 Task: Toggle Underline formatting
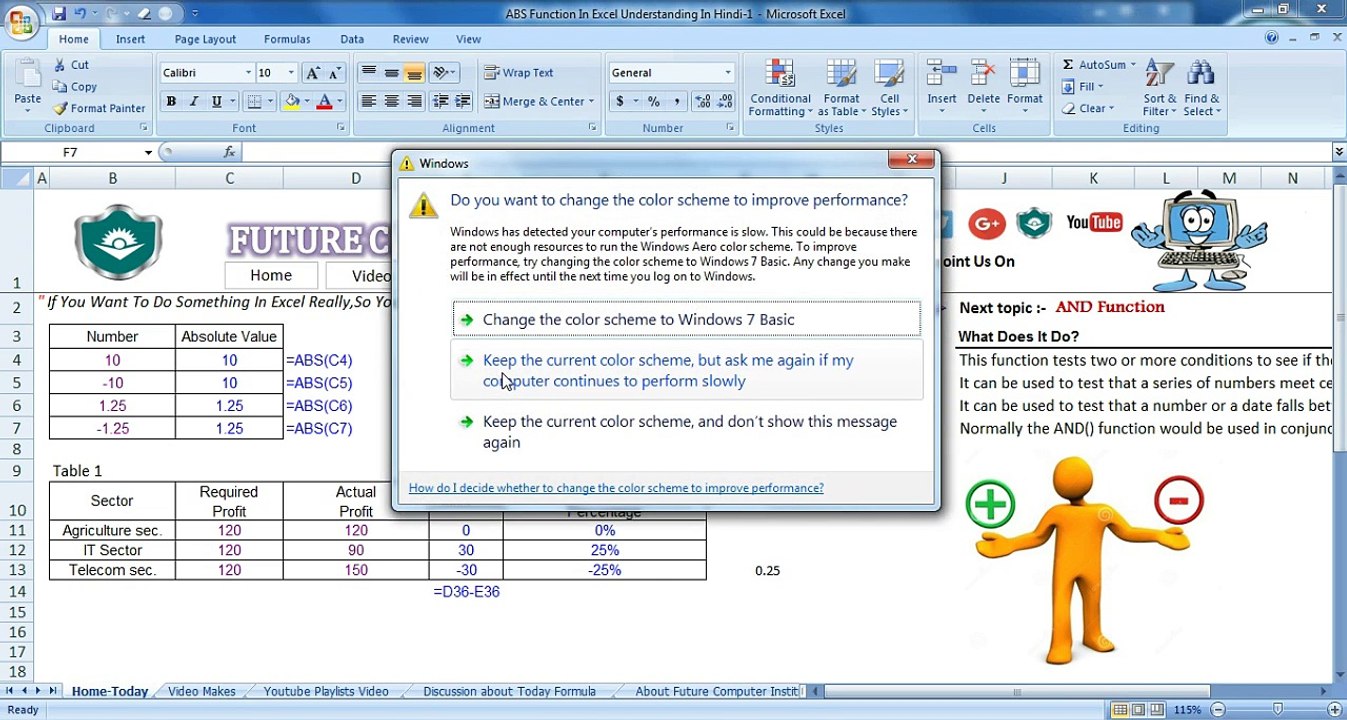tap(215, 102)
